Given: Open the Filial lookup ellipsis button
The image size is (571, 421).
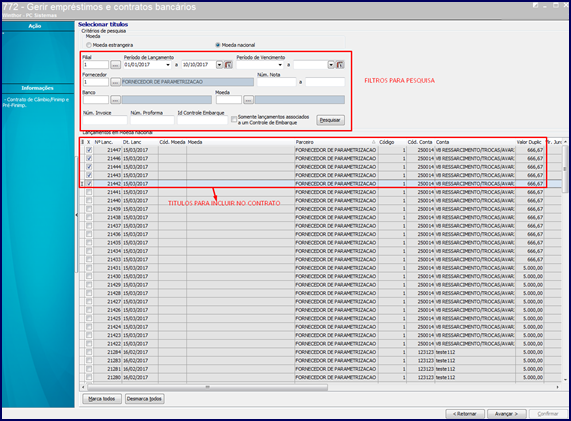Looking at the screenshot, I should click(x=115, y=65).
